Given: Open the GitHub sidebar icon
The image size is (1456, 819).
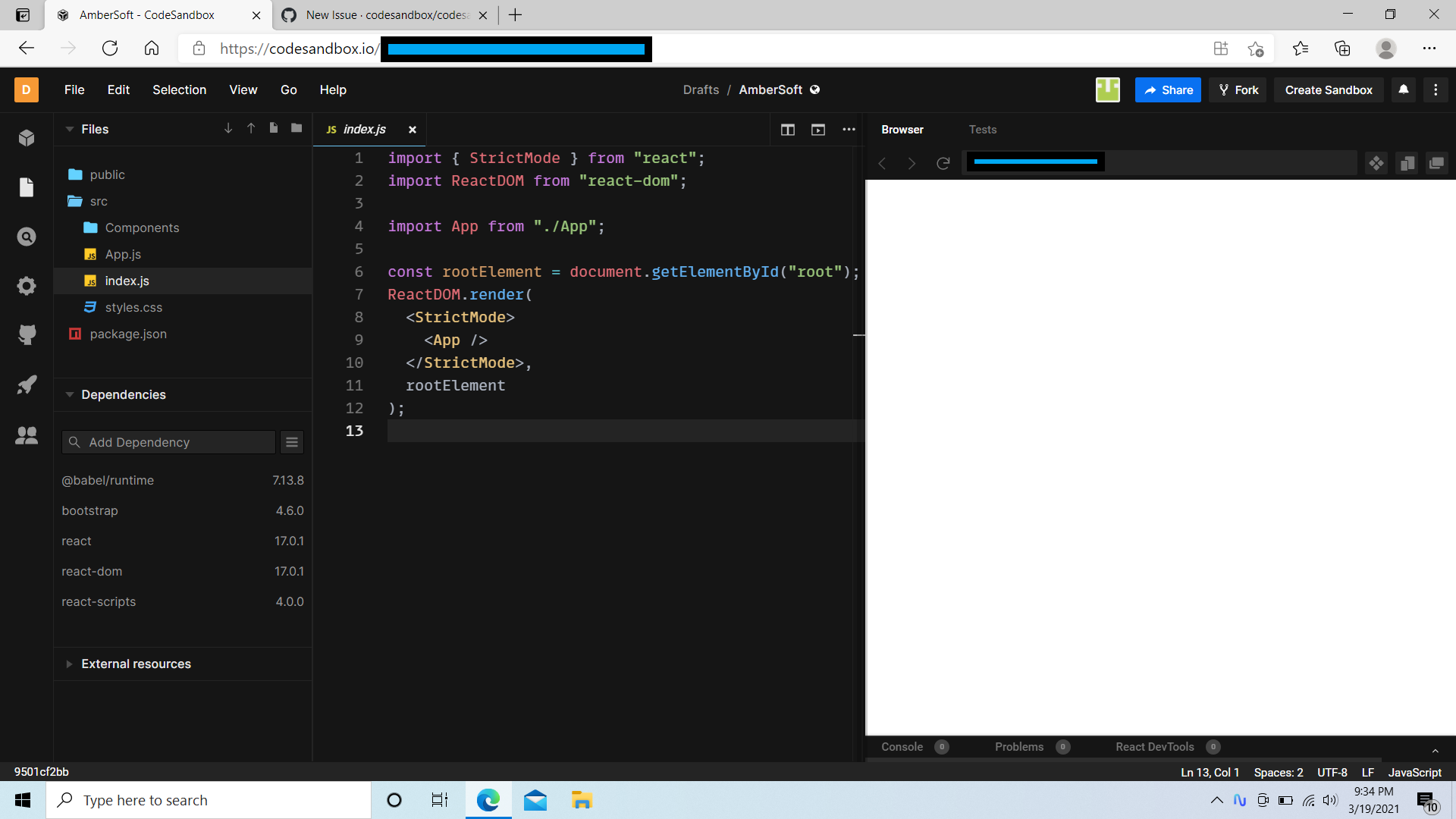Looking at the screenshot, I should coord(27,334).
